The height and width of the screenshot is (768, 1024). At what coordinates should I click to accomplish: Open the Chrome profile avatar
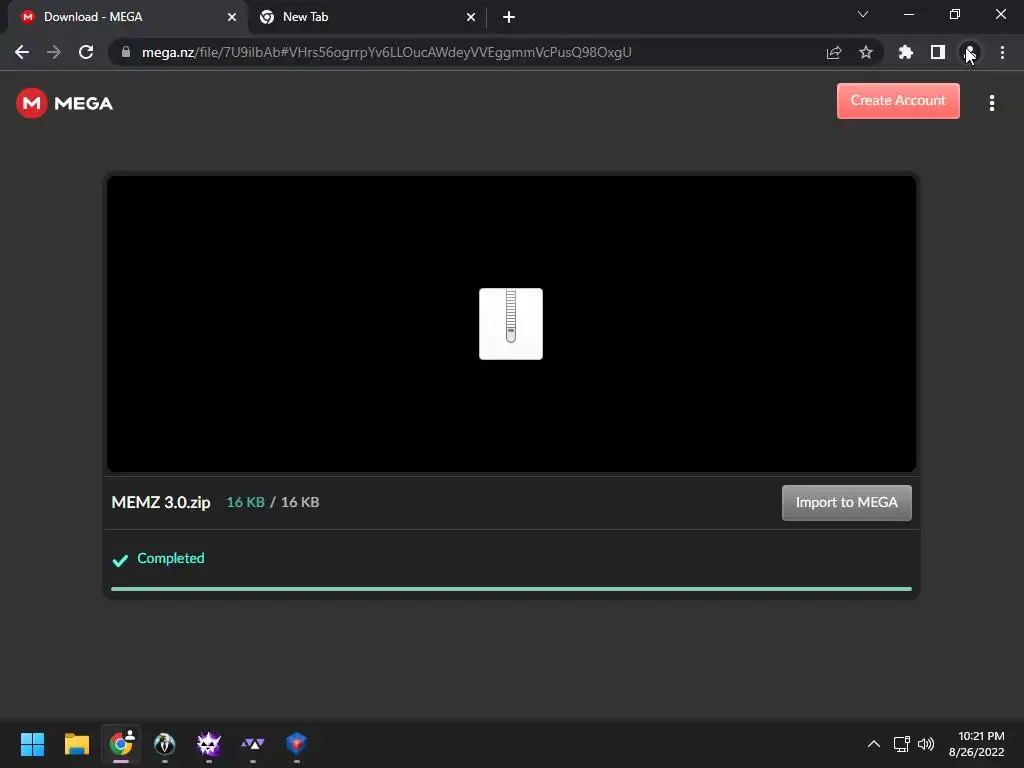coord(970,52)
